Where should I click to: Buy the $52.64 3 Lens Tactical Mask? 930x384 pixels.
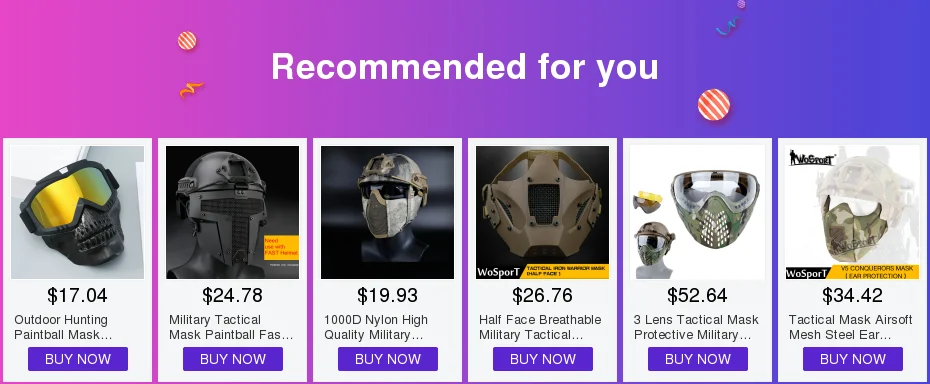(698, 359)
